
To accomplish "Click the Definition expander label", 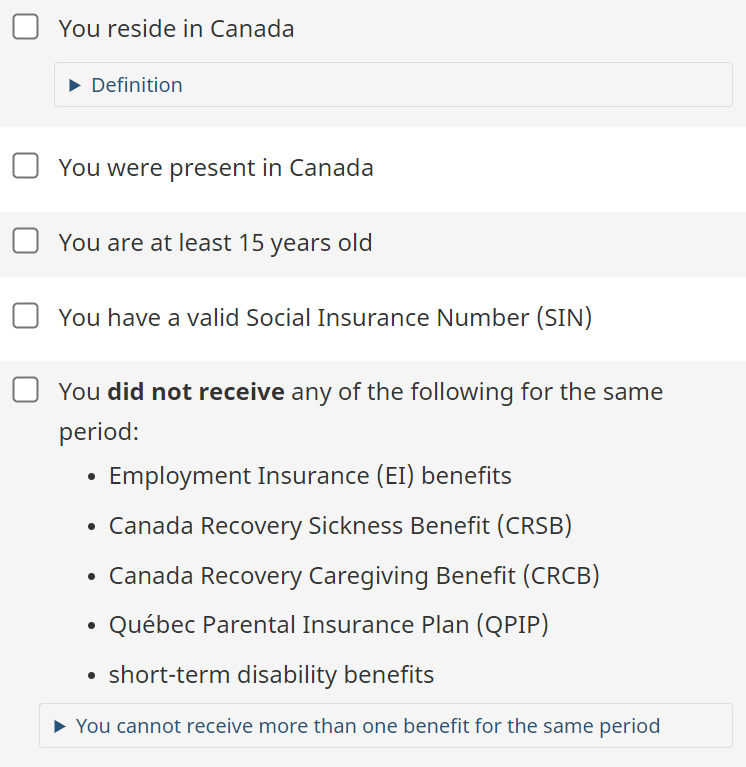I will click(x=136, y=85).
